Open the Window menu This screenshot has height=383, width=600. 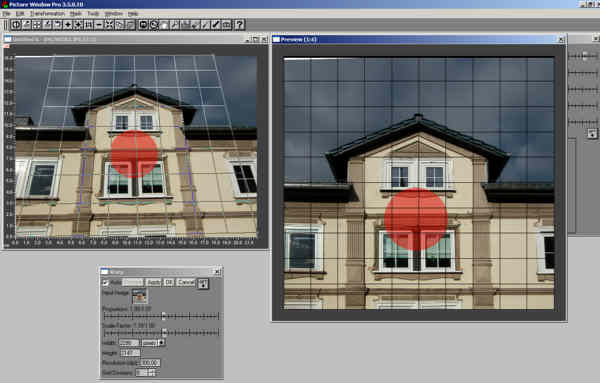[114, 14]
